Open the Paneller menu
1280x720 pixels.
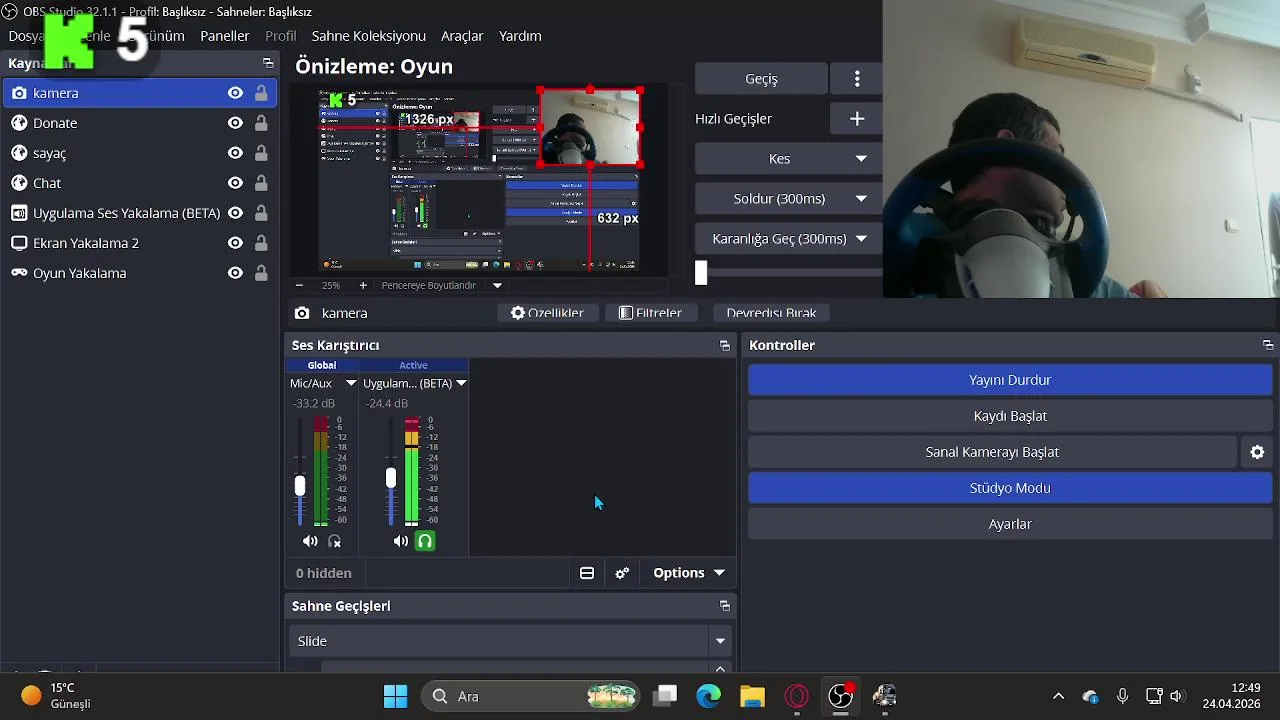pos(225,36)
